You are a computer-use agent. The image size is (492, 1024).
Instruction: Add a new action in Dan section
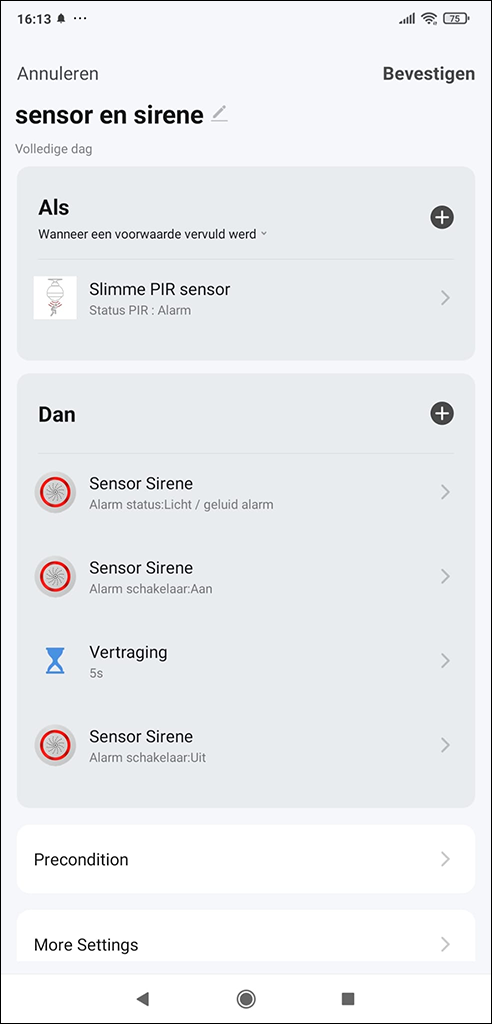pos(442,413)
